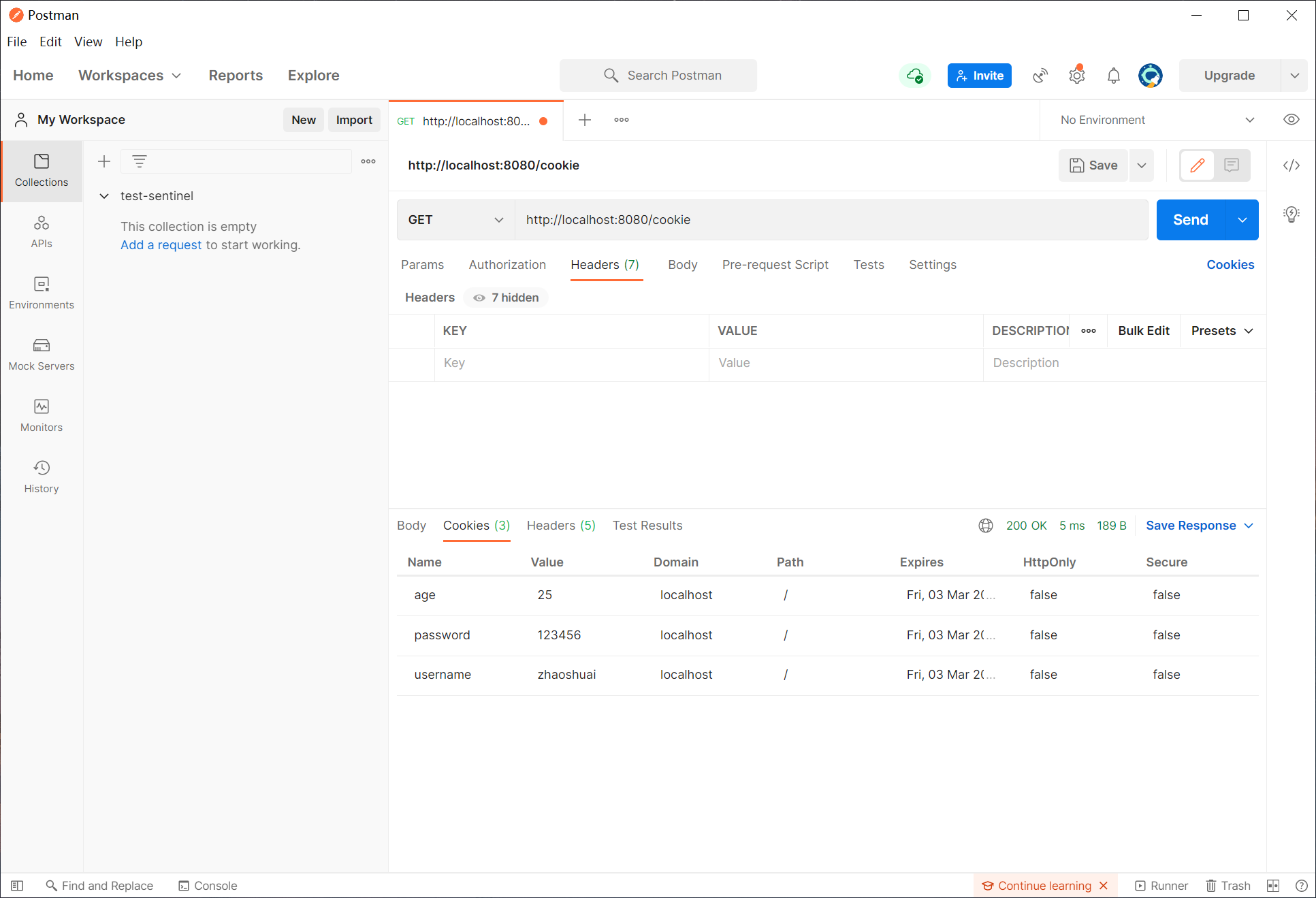Open the Collections sidebar panel
Screen dimensions: 1316x898
coord(42,171)
